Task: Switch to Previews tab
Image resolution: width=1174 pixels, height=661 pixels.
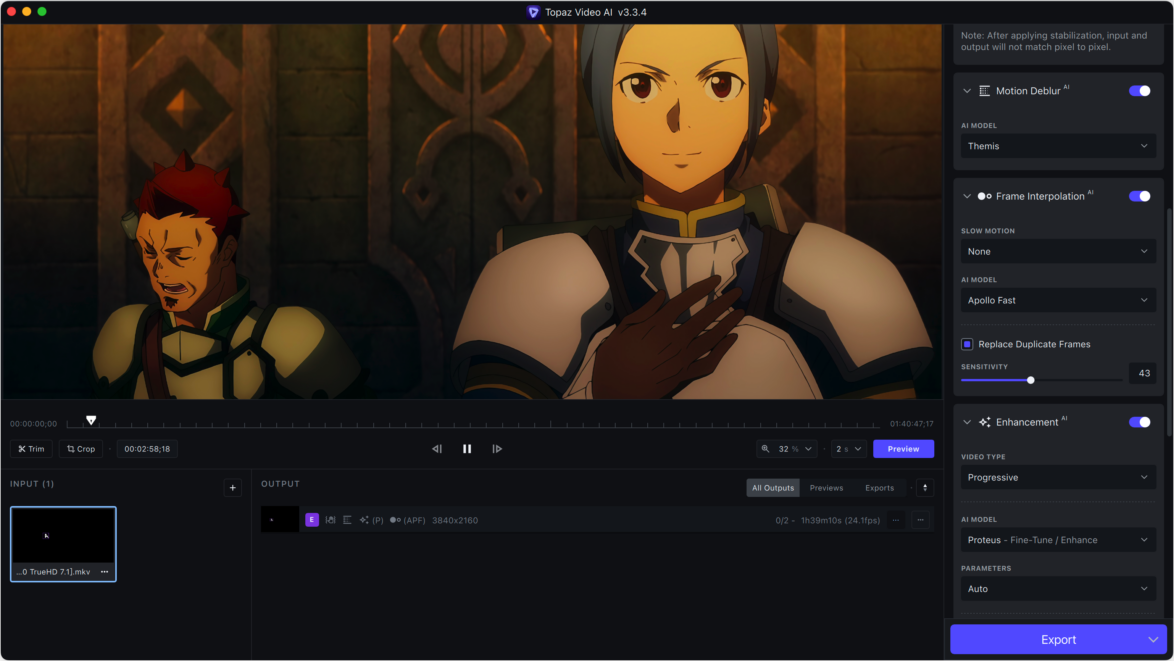Action: pyautogui.click(x=826, y=488)
